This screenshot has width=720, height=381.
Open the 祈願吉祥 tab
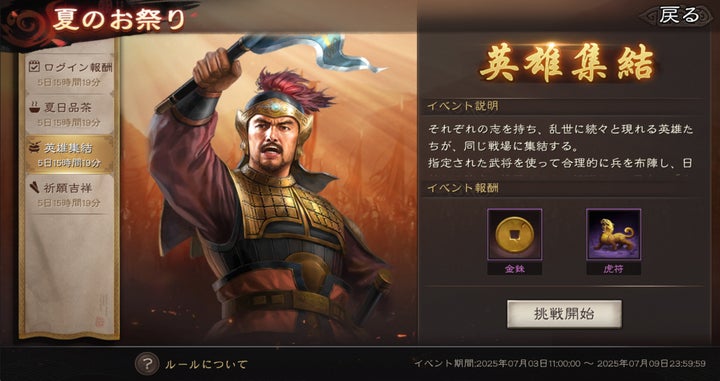pos(70,194)
